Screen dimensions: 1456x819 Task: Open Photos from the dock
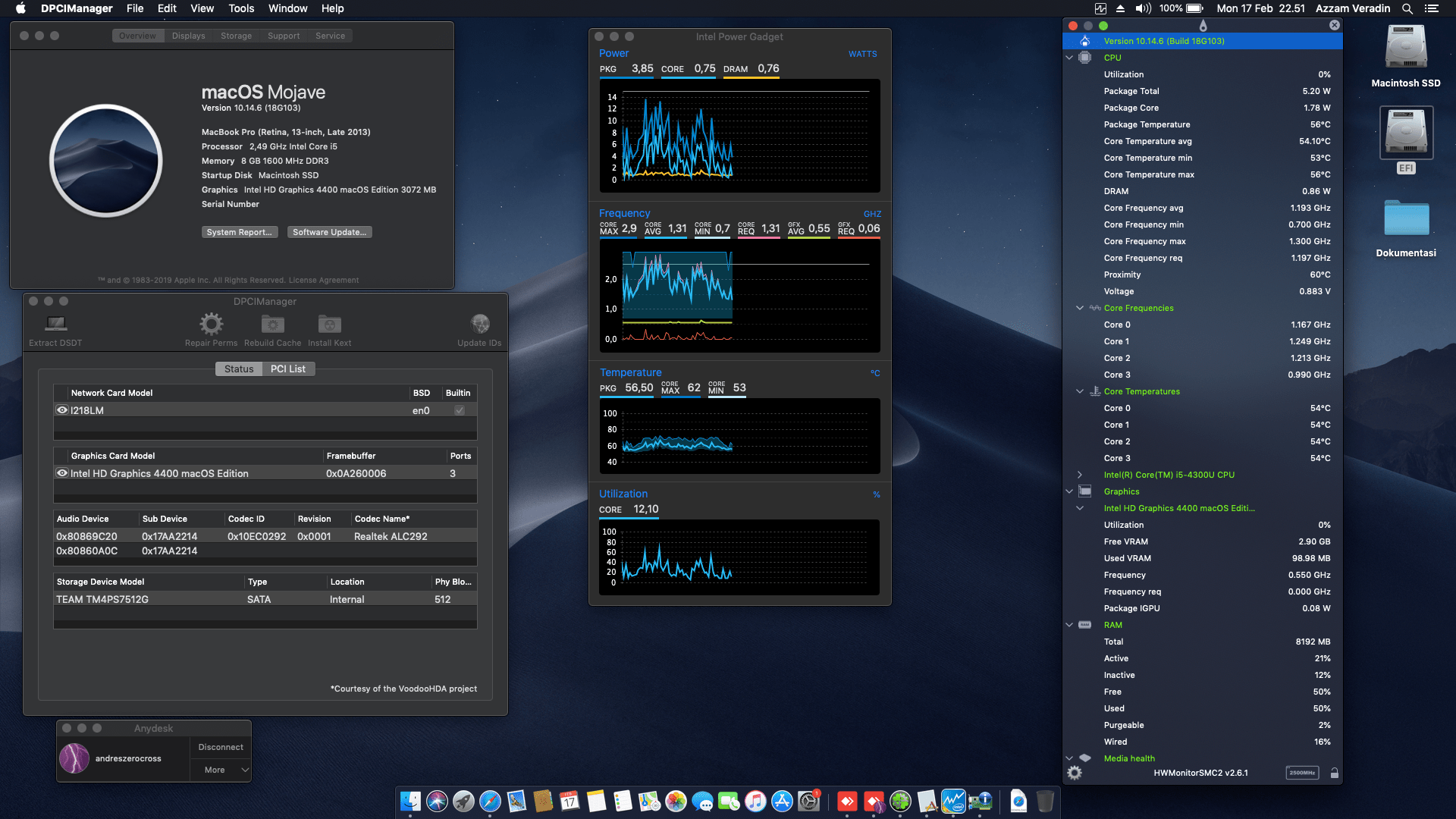[676, 801]
